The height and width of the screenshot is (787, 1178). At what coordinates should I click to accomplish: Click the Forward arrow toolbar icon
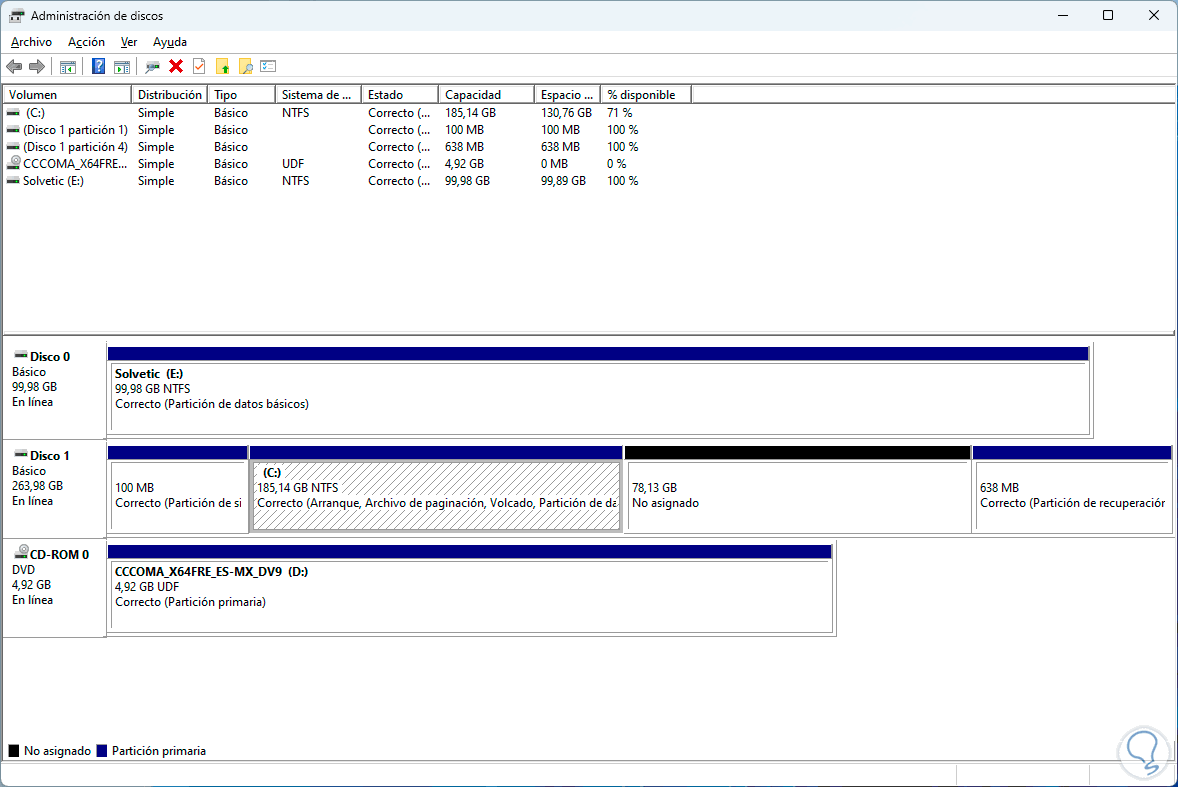point(36,67)
